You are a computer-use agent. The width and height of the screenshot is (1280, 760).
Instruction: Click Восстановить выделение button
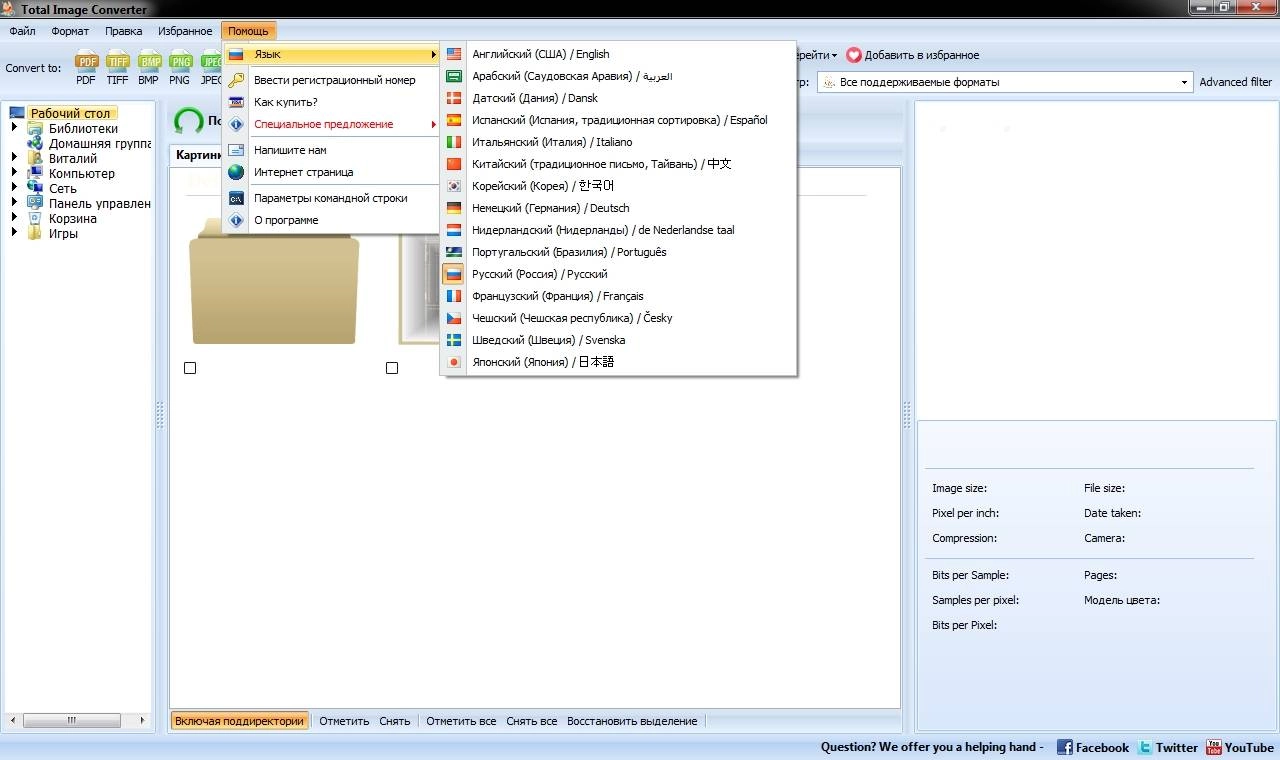(632, 721)
